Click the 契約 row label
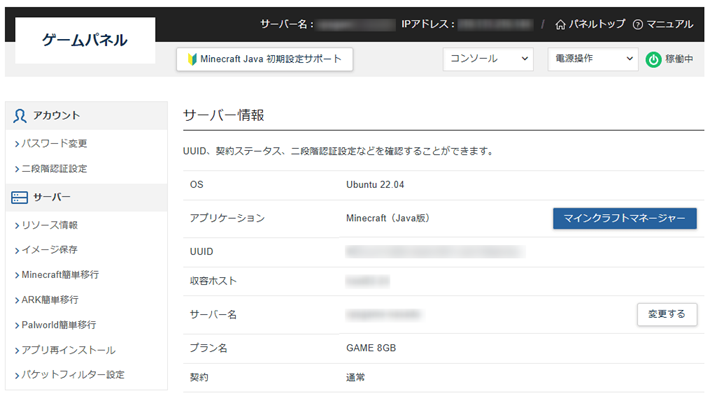Screen dimensions: 710x398 click(199, 377)
